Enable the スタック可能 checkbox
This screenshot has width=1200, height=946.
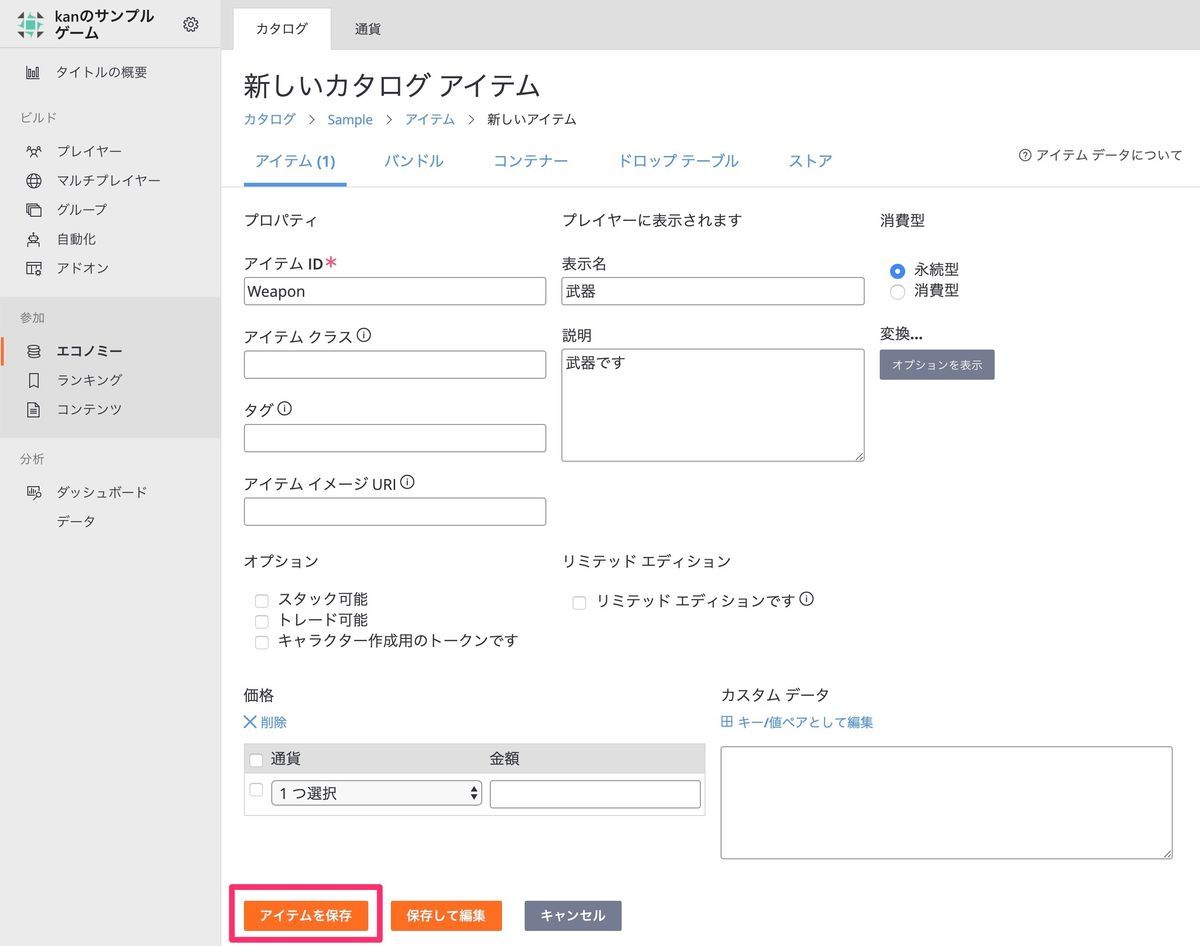[261, 600]
